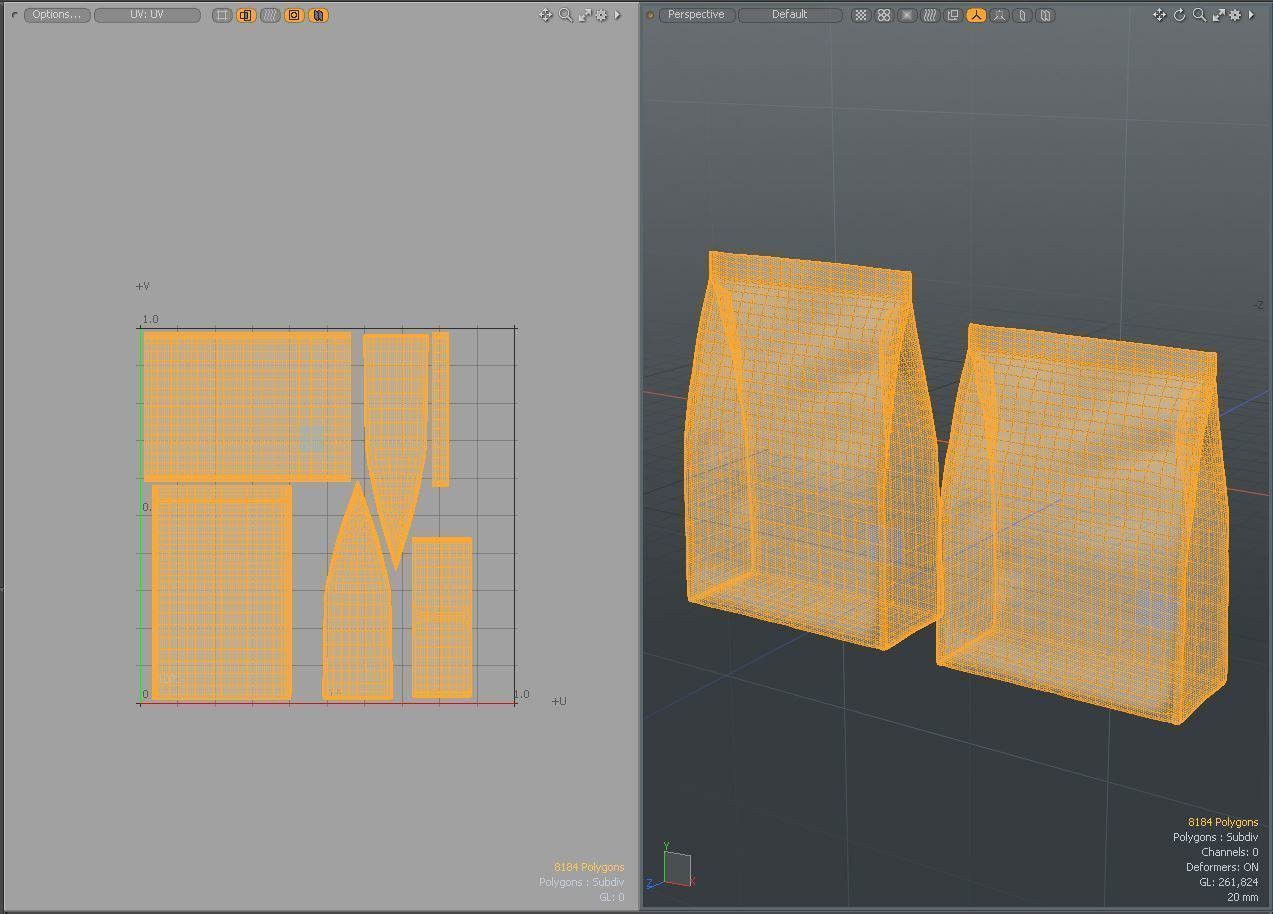
Task: Click the orange dot left of Perspective
Action: [x=650, y=15]
